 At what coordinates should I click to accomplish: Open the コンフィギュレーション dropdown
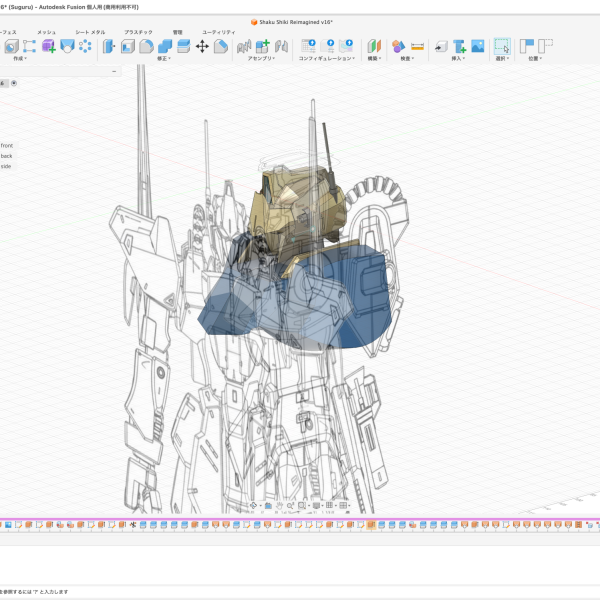(x=326, y=59)
